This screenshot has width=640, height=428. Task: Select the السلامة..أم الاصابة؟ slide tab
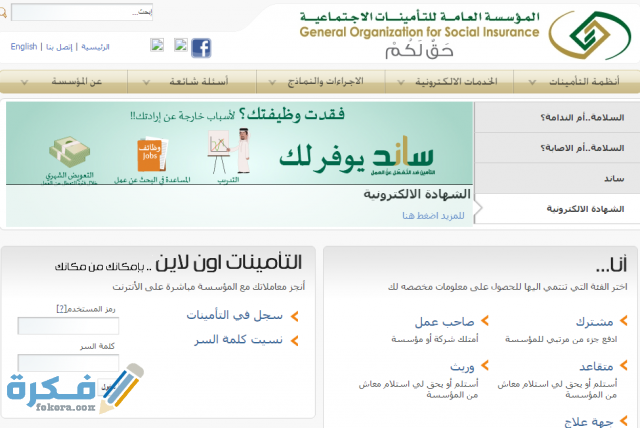pos(557,148)
